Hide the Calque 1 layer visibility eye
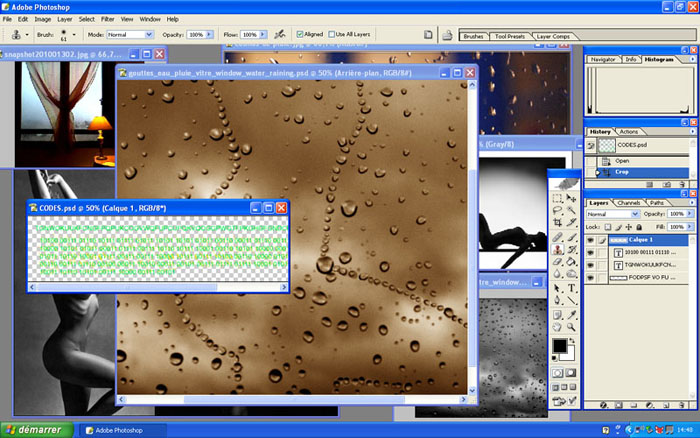Image resolution: width=700 pixels, height=438 pixels. 592,241
